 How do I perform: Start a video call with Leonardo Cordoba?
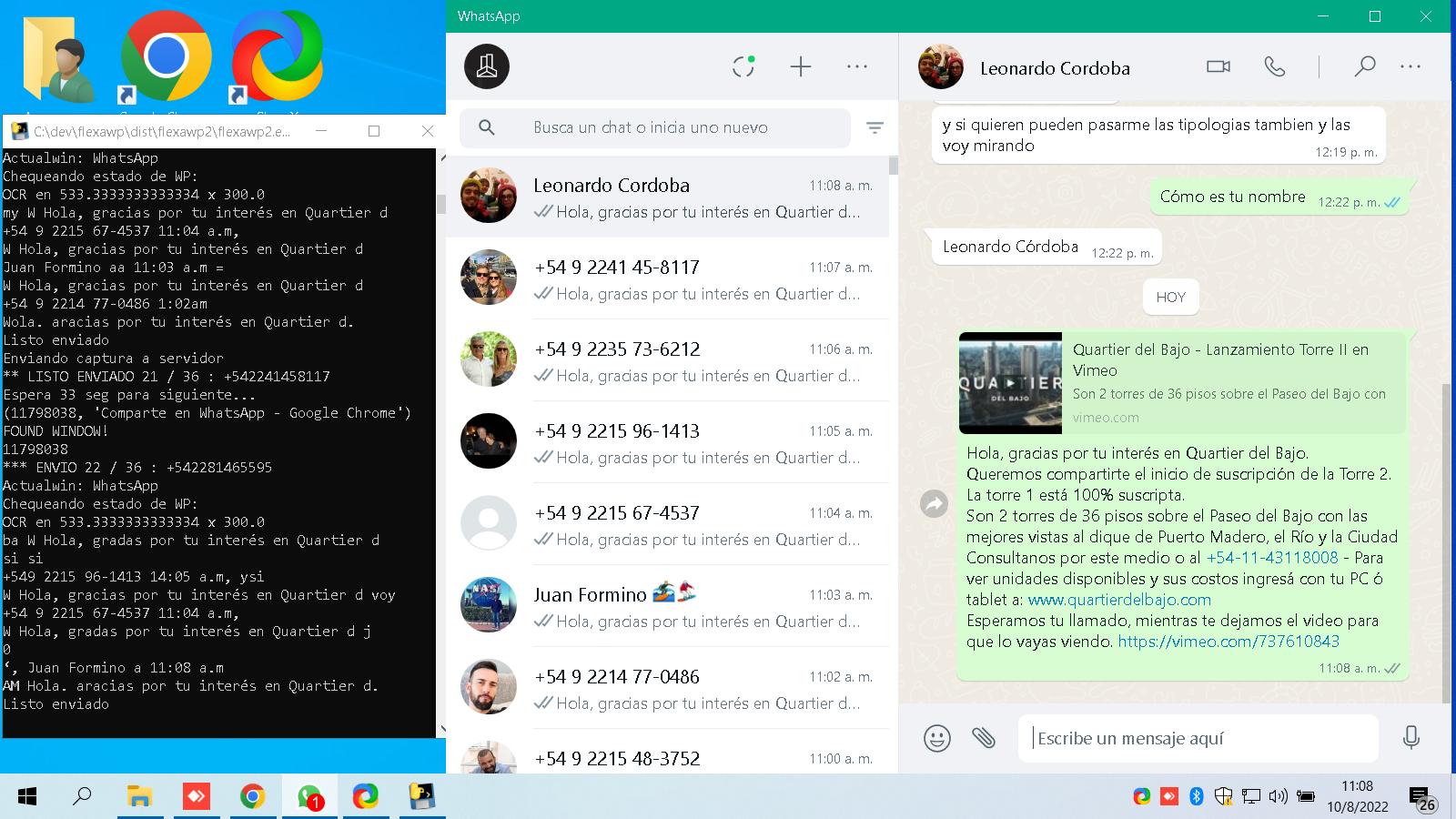[x=1218, y=66]
